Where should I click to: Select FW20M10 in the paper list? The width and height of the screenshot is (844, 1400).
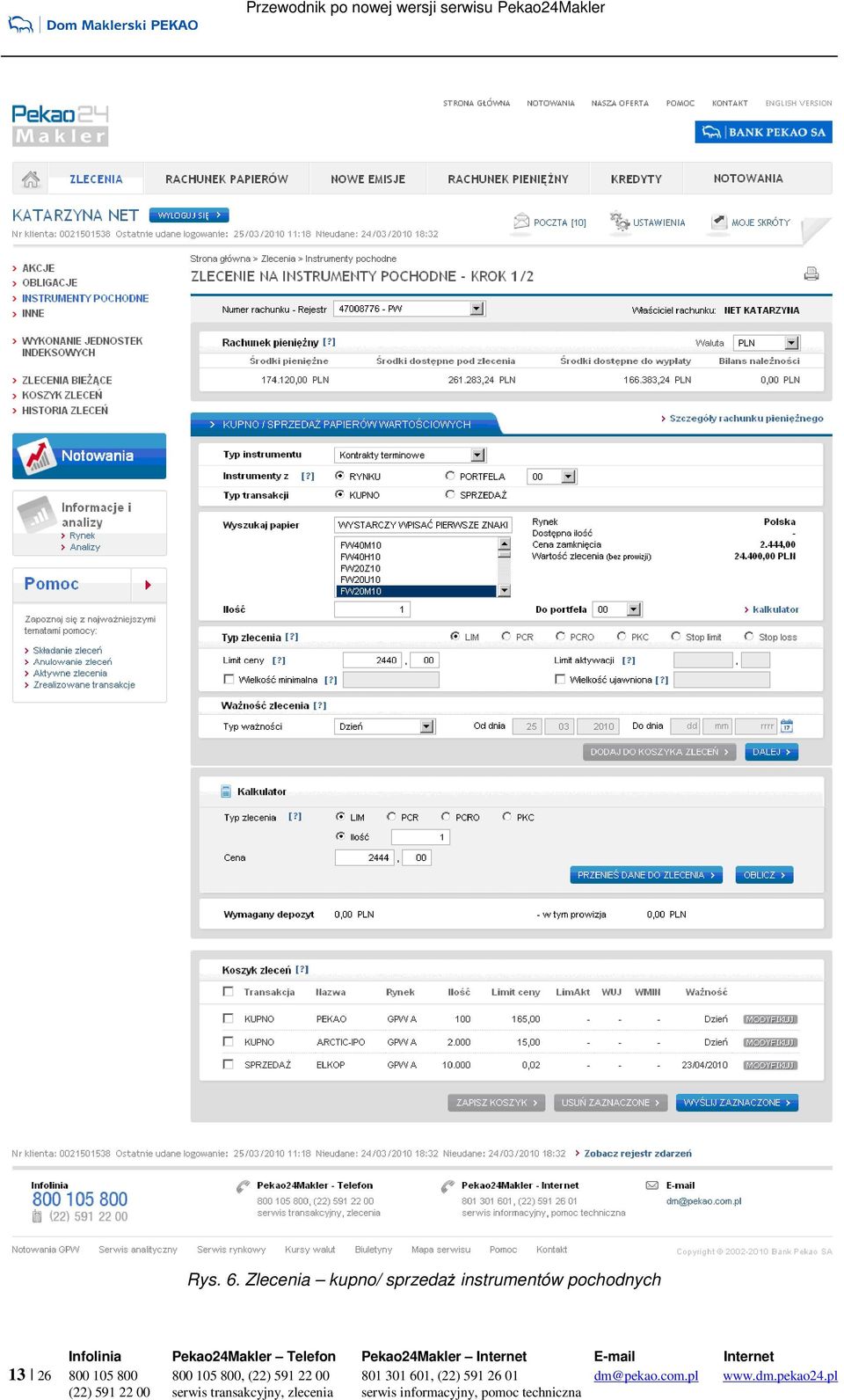pyautogui.click(x=416, y=592)
